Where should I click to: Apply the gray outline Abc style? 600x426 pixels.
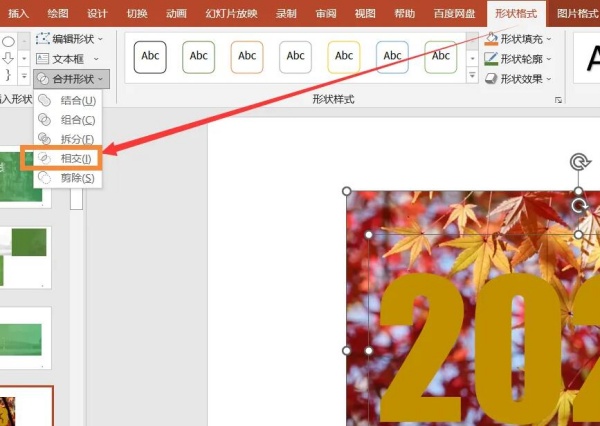pos(295,57)
